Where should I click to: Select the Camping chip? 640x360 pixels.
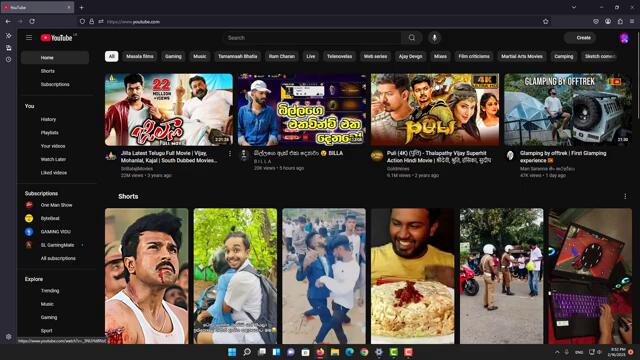(564, 56)
